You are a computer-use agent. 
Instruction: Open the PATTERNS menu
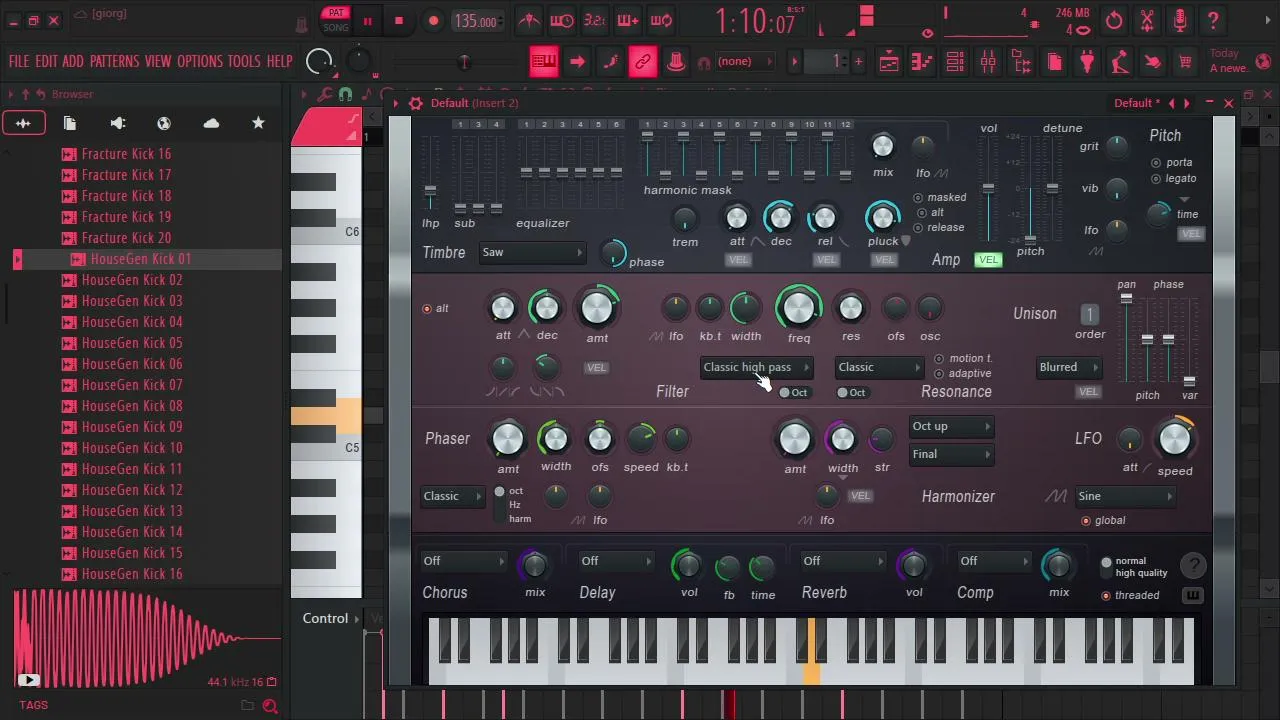tap(114, 62)
